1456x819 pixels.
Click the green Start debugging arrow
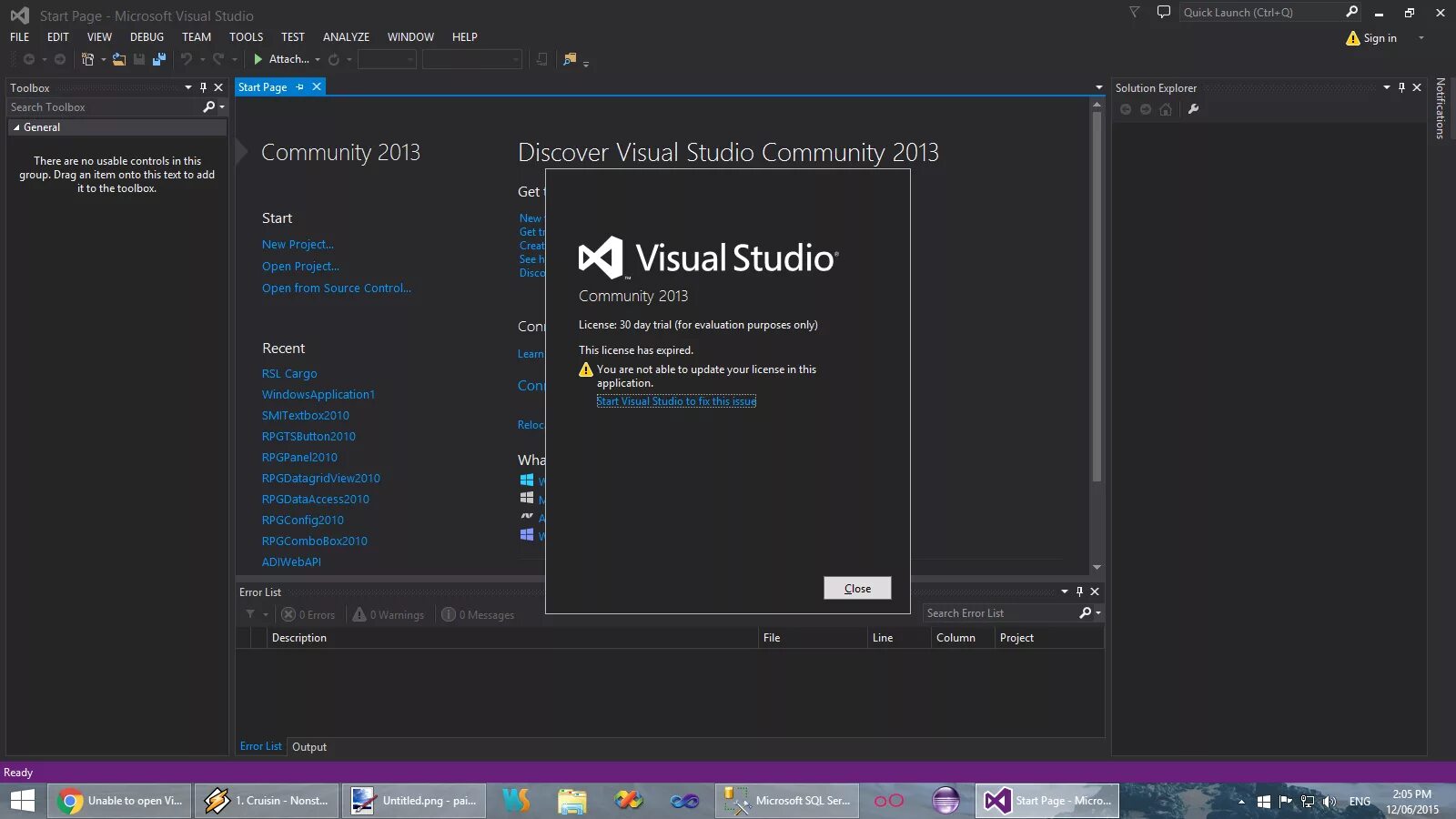[x=258, y=59]
